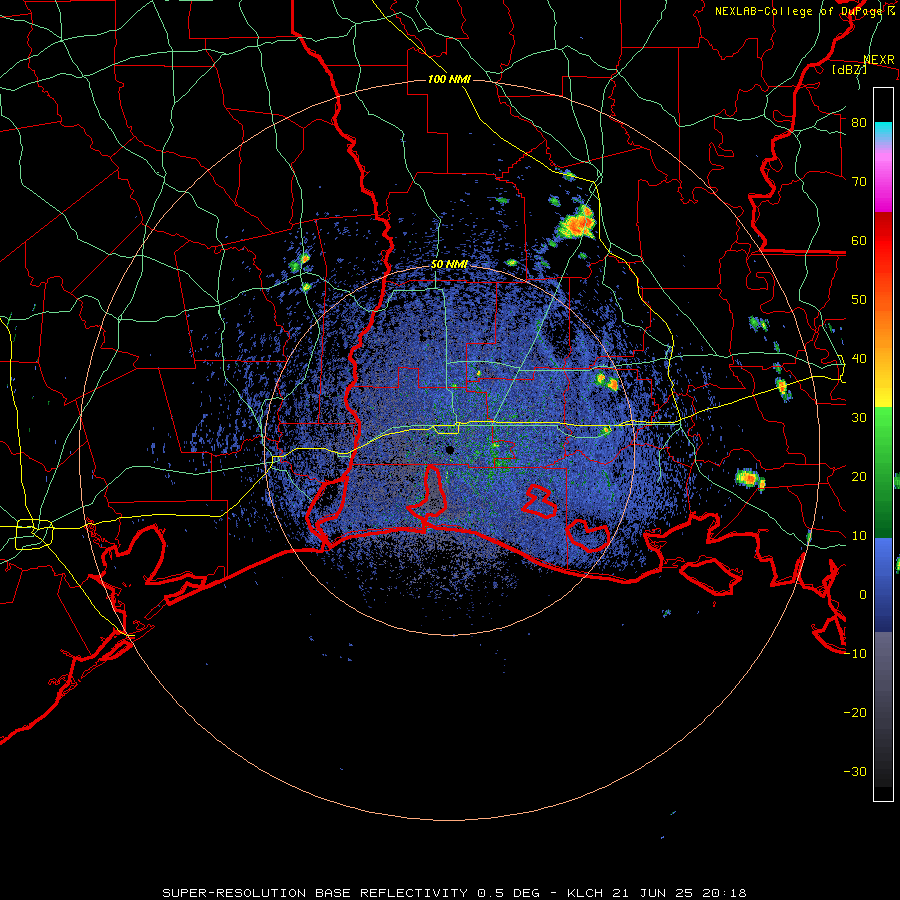This screenshot has width=900, height=900.
Task: Click the 40 value on the dBZ scale
Action: click(859, 359)
